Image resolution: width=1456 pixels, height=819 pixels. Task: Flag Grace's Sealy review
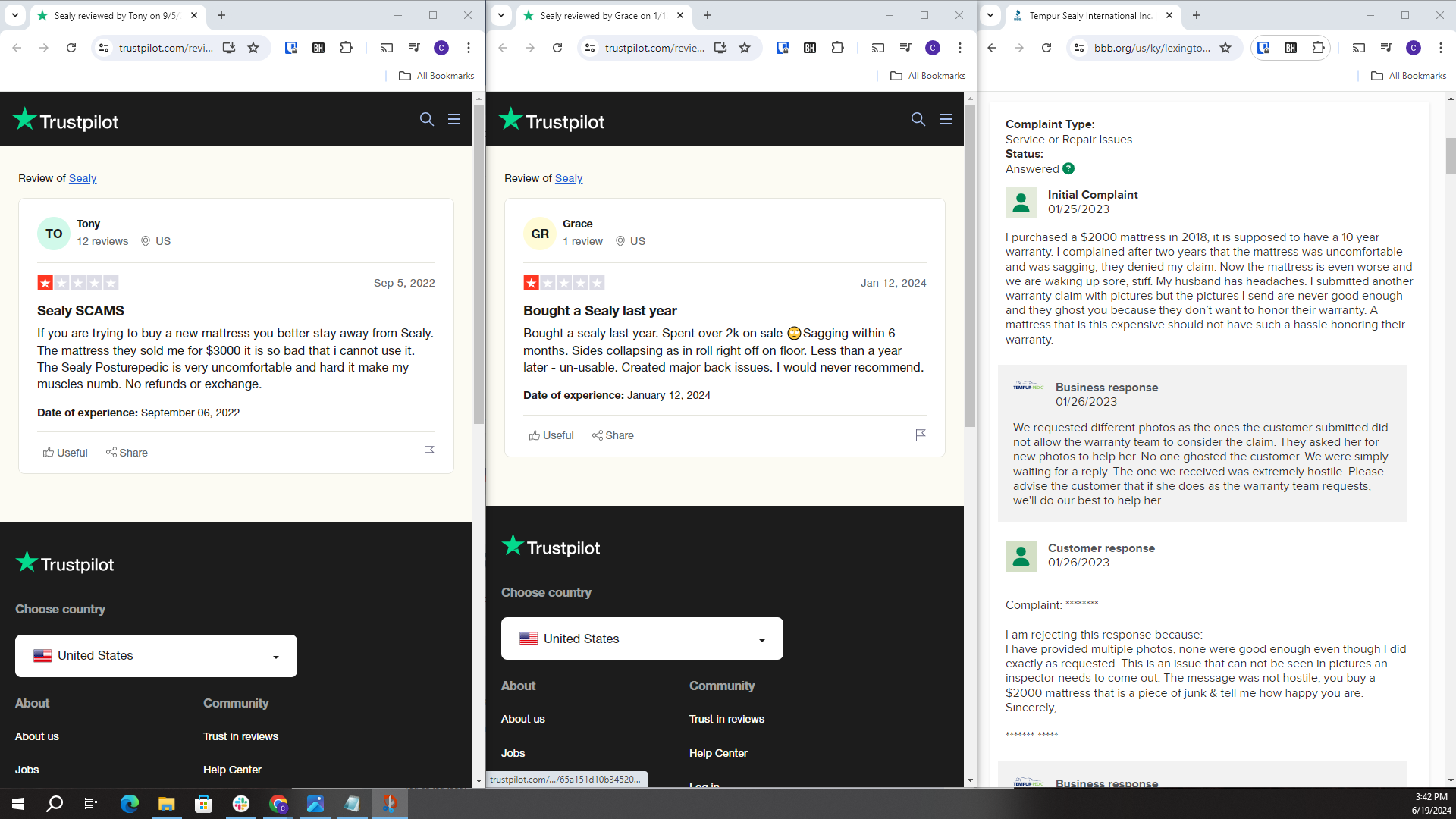point(921,435)
